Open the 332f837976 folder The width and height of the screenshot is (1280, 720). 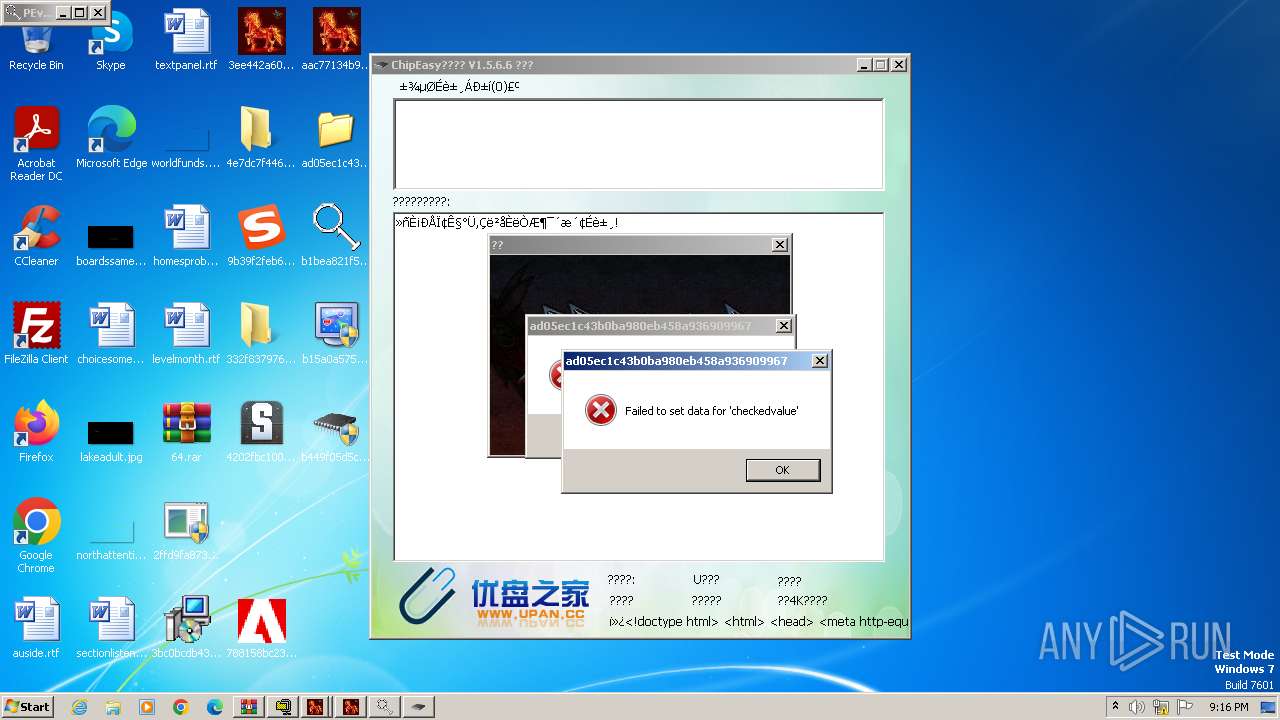click(260, 334)
